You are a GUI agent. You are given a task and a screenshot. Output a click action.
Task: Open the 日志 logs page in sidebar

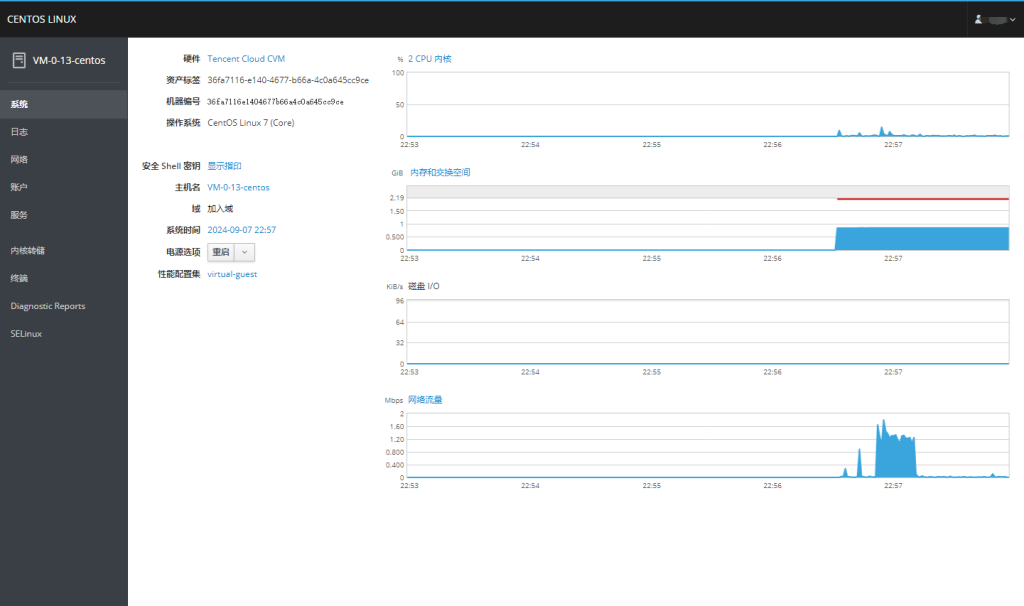(20, 132)
